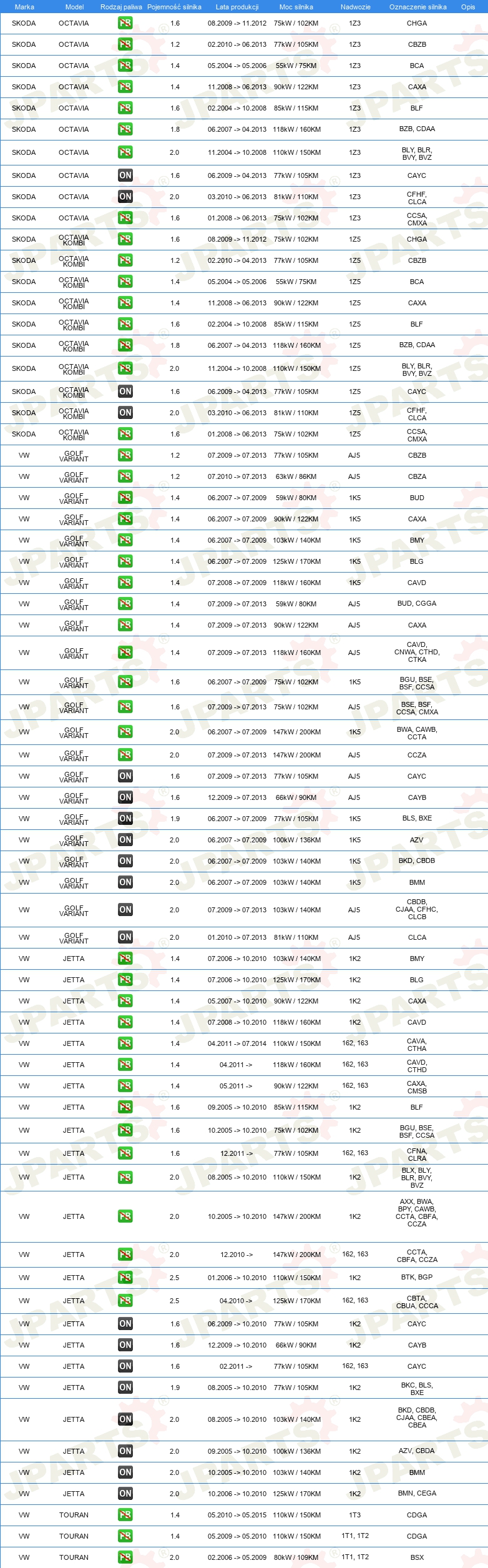Screen dimensions: 488x1568
Task: Click the Opis column header
Action: 468,7
